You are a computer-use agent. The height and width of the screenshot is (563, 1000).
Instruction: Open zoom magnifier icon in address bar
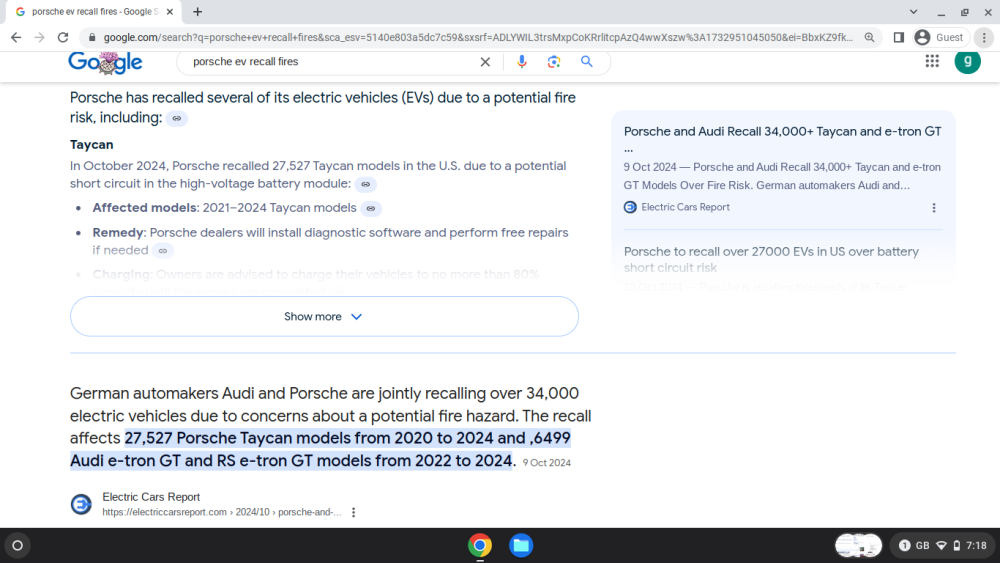869,38
